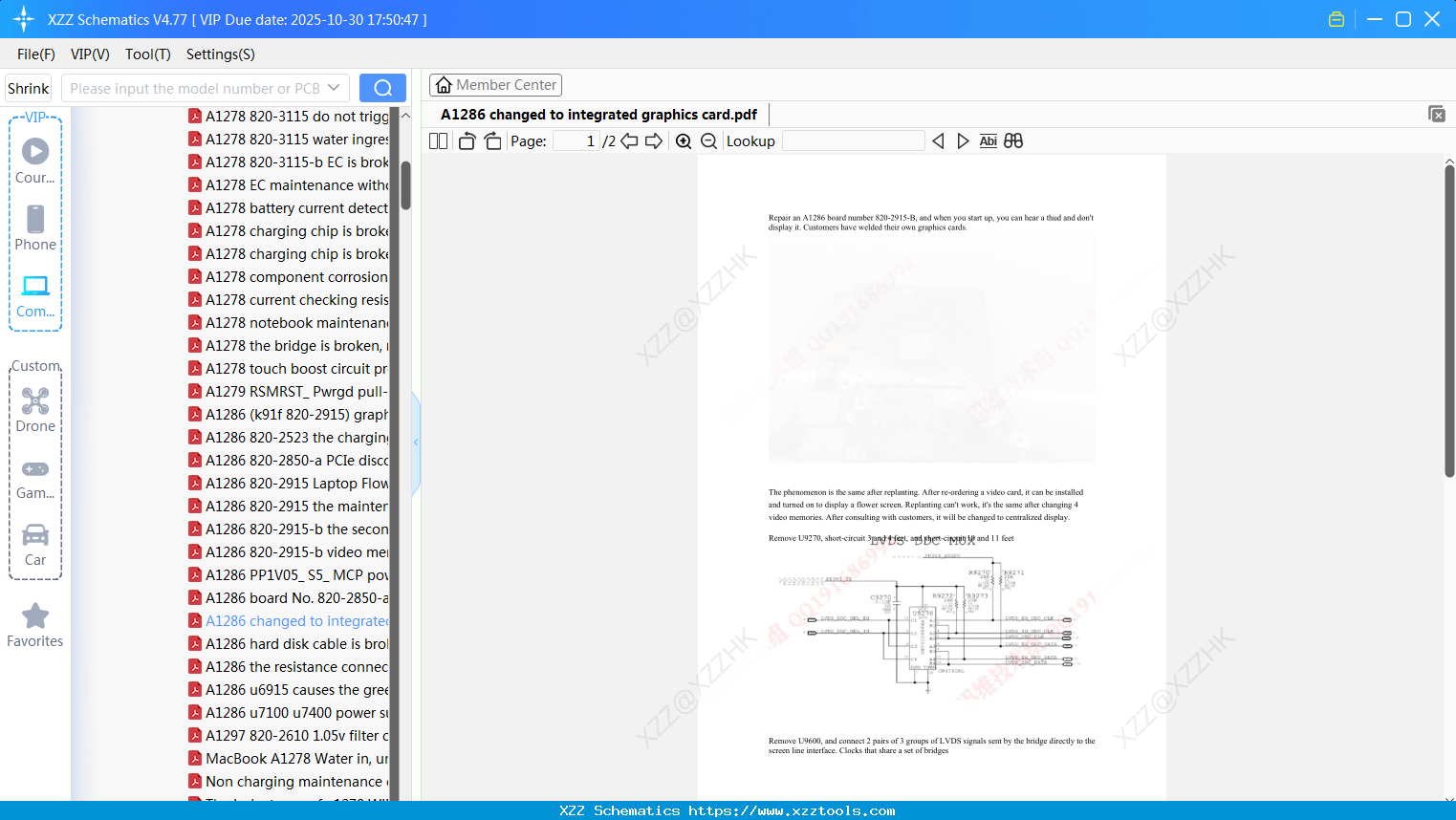Click the binoculars search icon
The image size is (1456, 820).
coord(1013,141)
